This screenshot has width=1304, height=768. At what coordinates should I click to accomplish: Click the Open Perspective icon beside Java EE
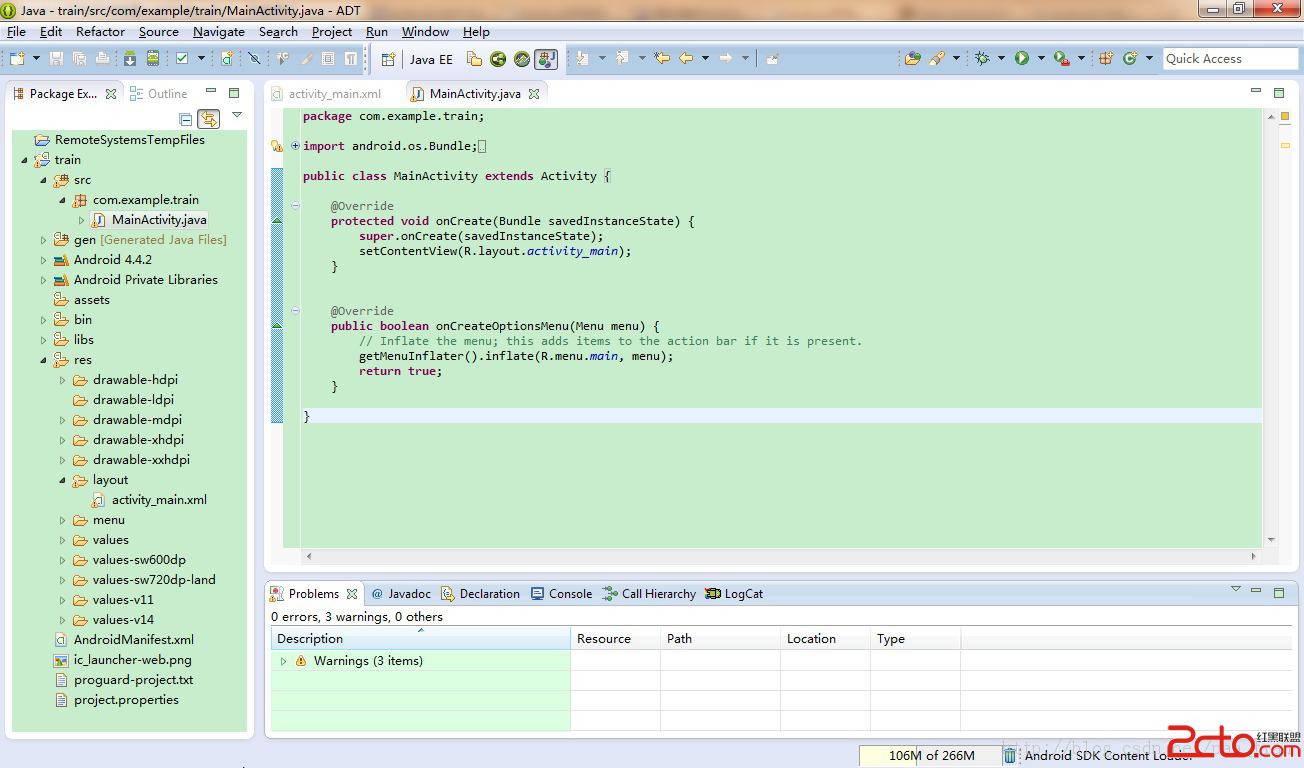pyautogui.click(x=388, y=59)
